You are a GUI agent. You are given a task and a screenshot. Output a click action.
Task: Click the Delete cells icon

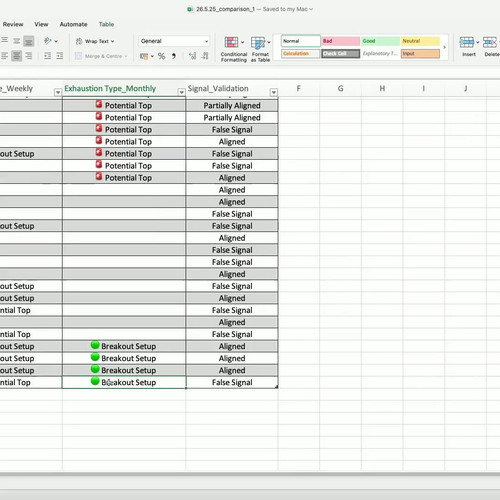coord(490,42)
